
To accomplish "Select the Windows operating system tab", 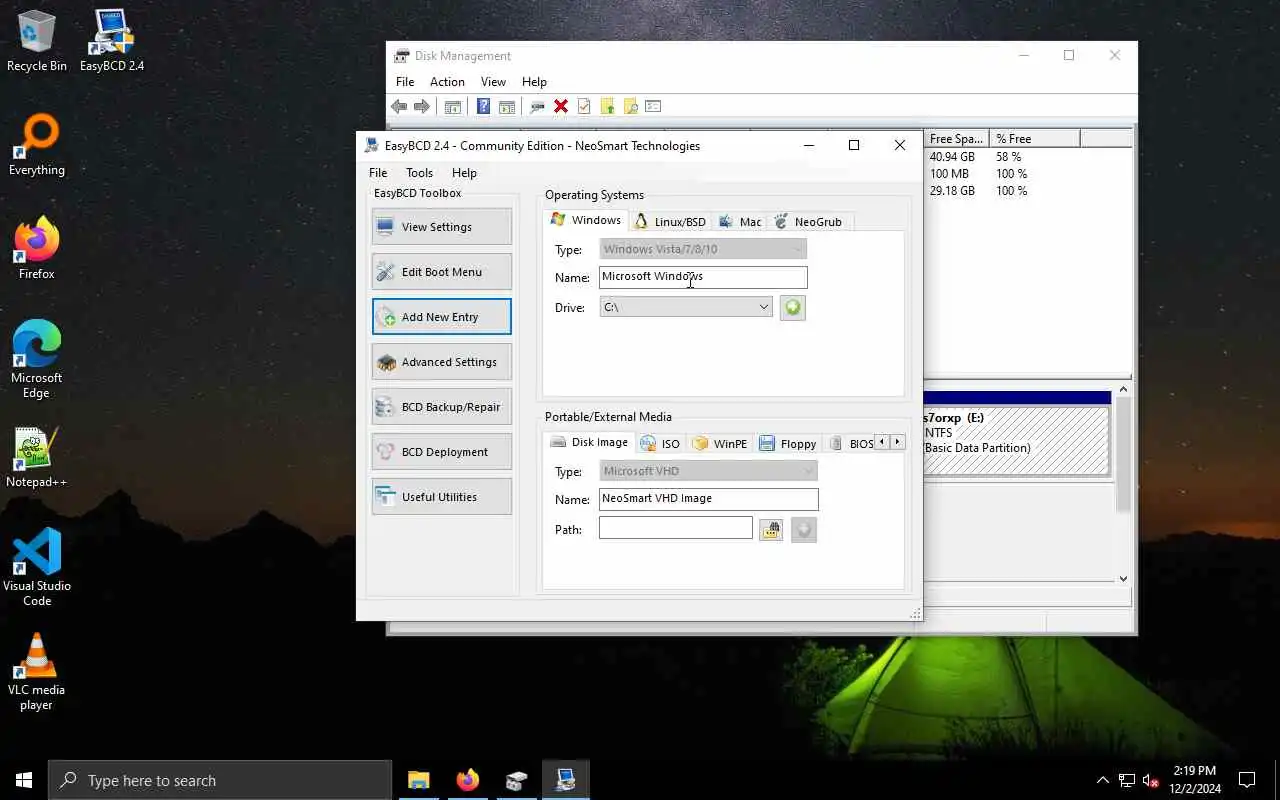I will click(x=586, y=220).
